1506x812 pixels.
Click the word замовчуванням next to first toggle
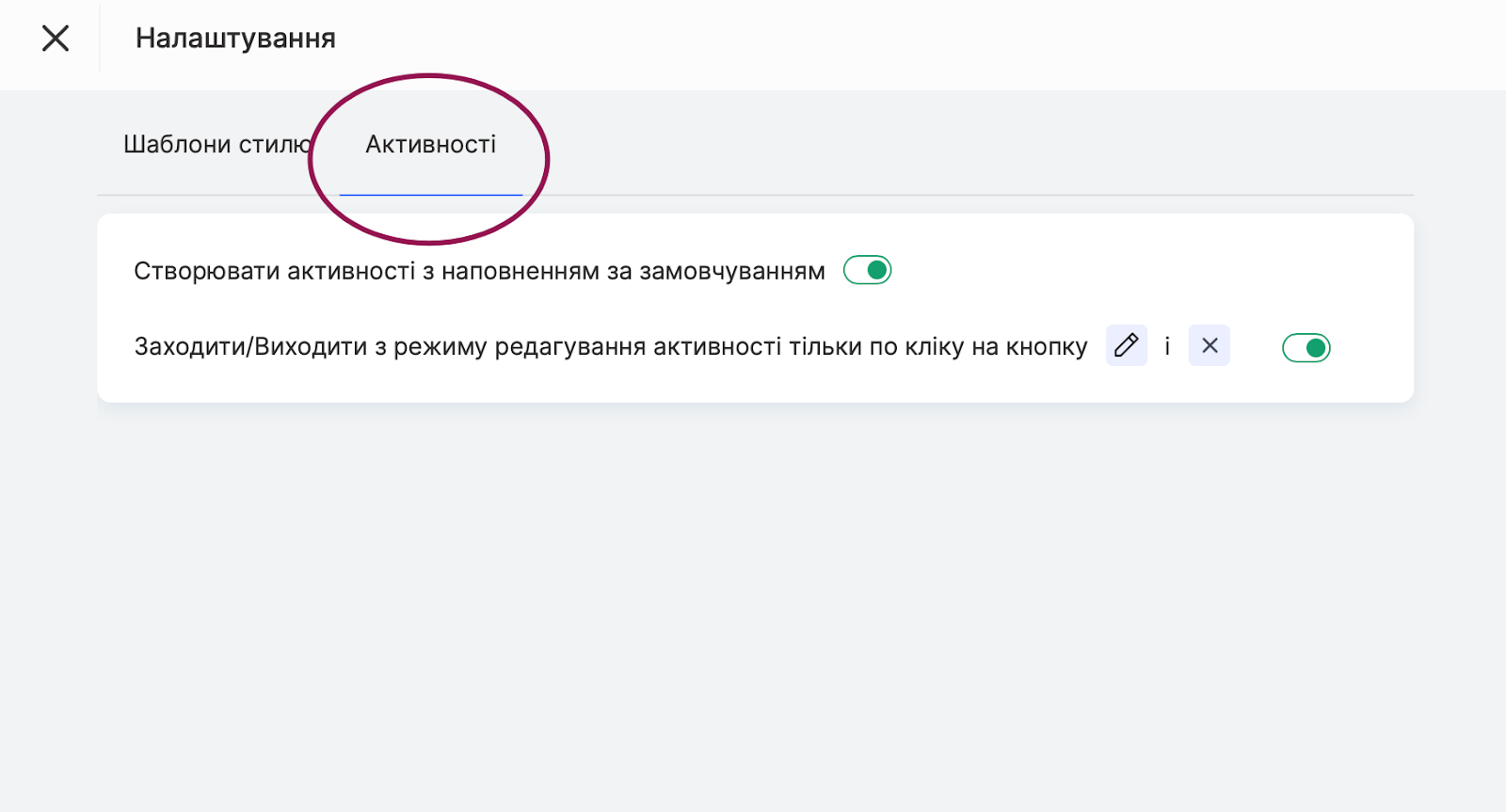tap(731, 272)
